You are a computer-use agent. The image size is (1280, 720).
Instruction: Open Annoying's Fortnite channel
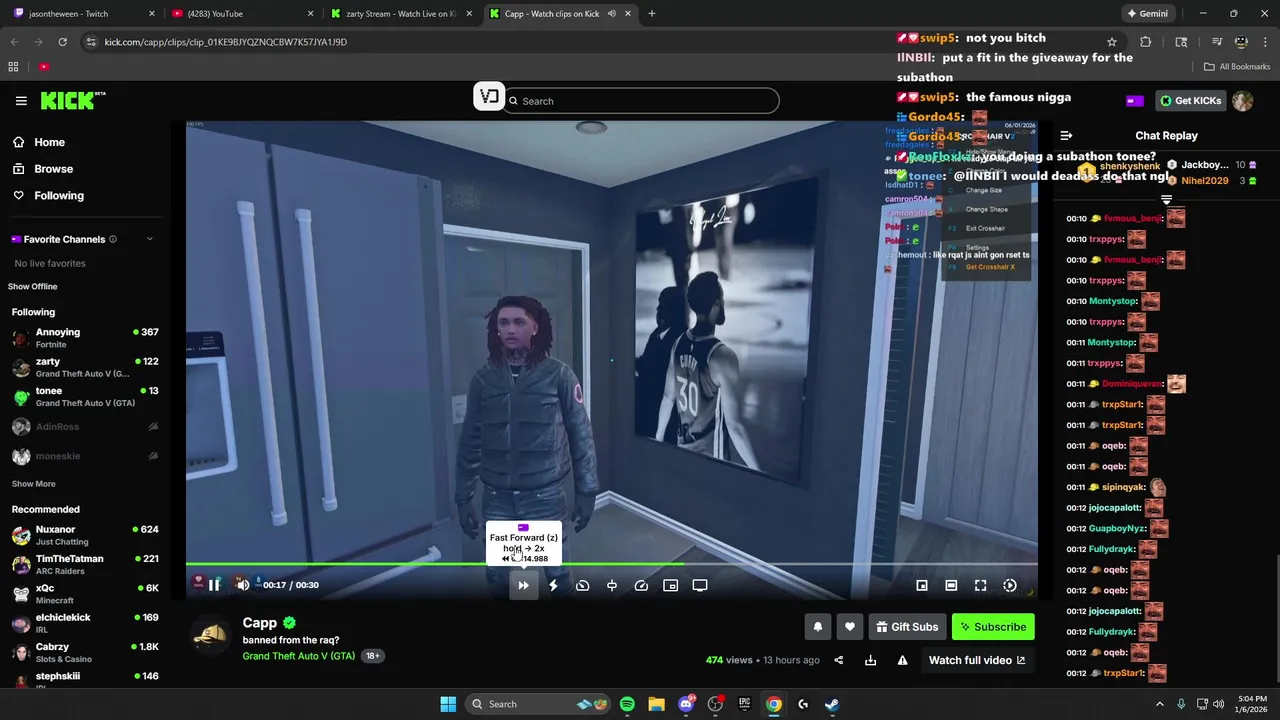click(x=85, y=338)
